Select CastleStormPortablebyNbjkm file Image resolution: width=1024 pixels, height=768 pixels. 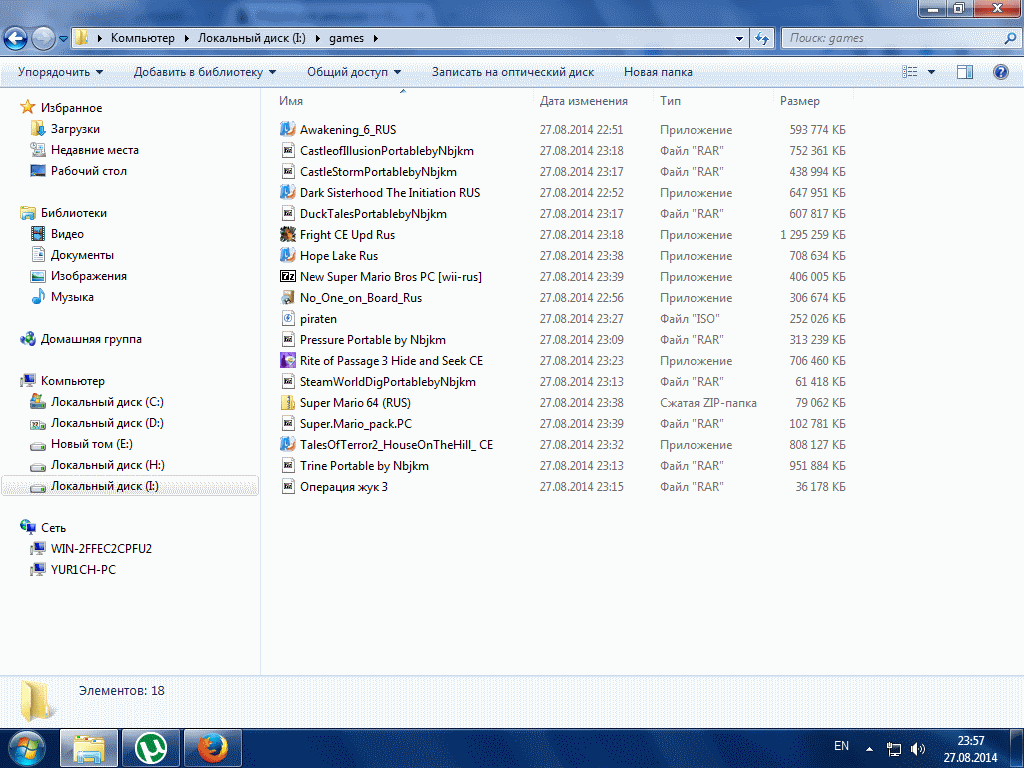coord(378,172)
